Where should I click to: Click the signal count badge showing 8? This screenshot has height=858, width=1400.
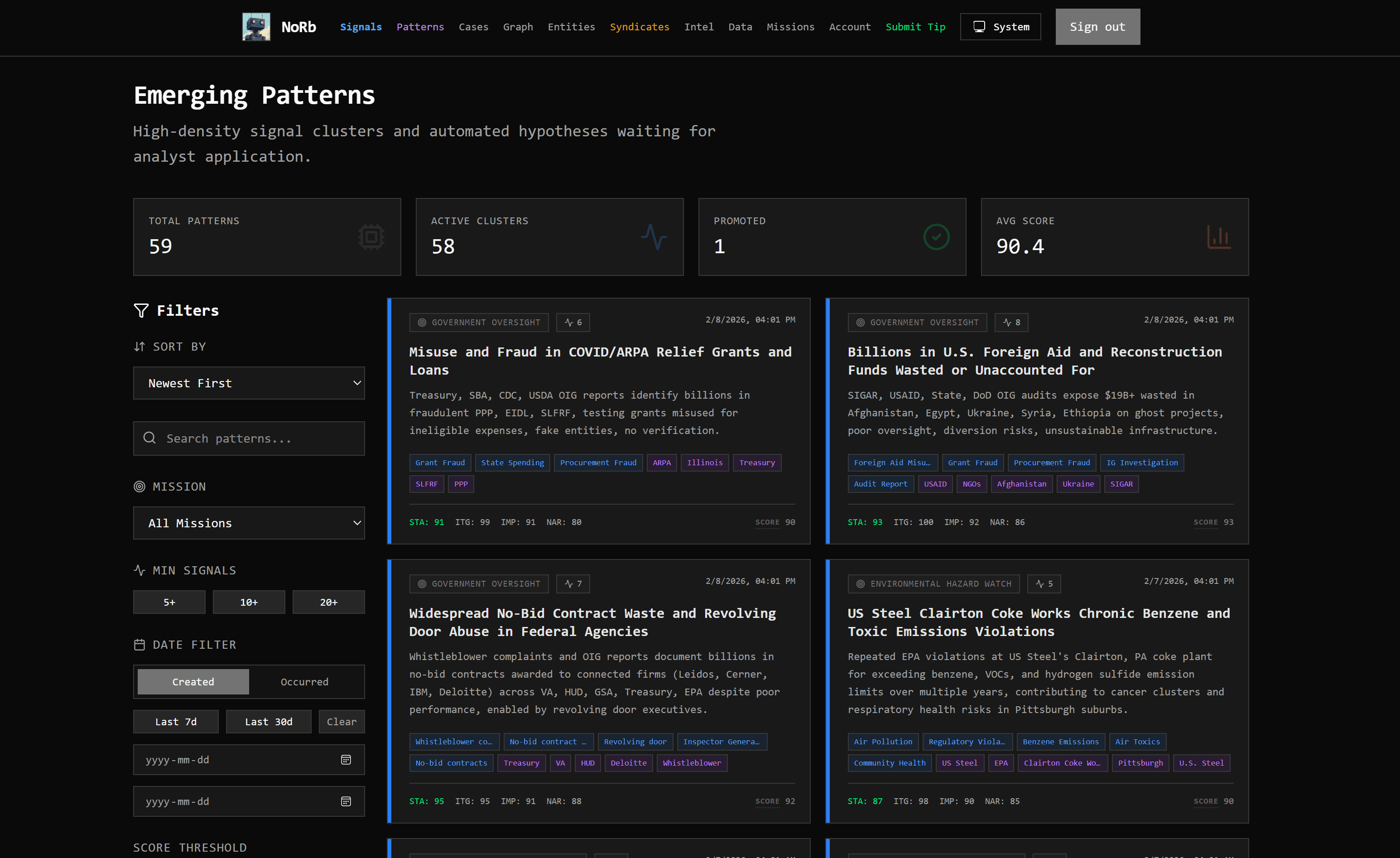pyautogui.click(x=1011, y=322)
